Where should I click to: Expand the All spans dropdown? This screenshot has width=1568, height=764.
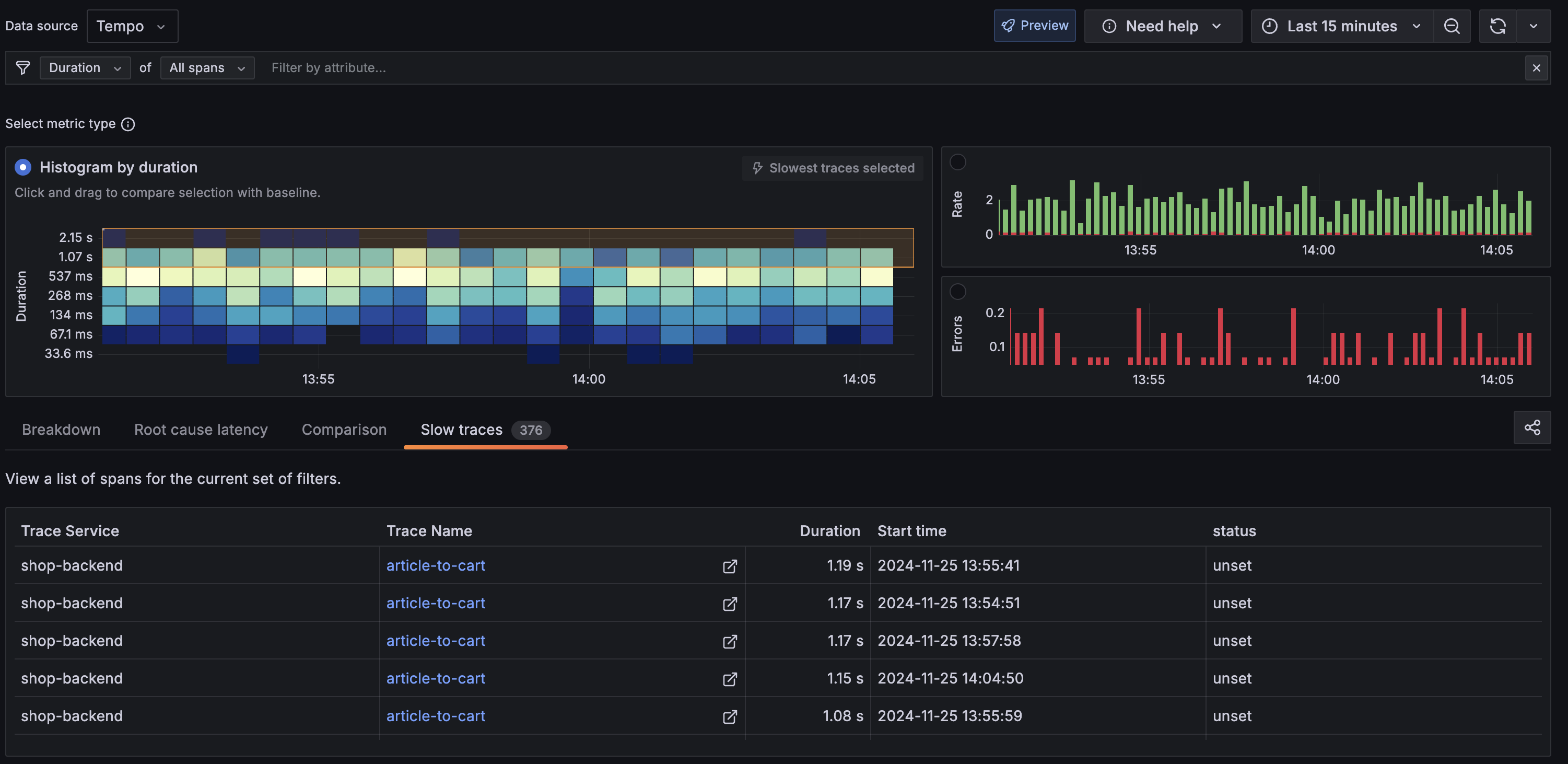207,68
